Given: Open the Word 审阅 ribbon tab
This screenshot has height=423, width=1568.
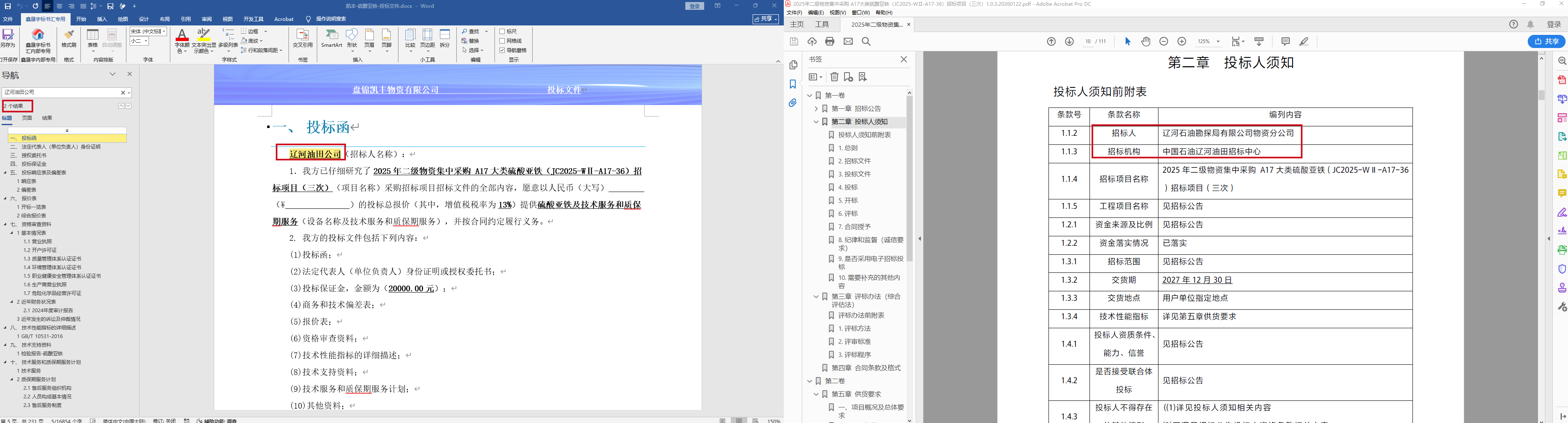Looking at the screenshot, I should click(x=206, y=19).
